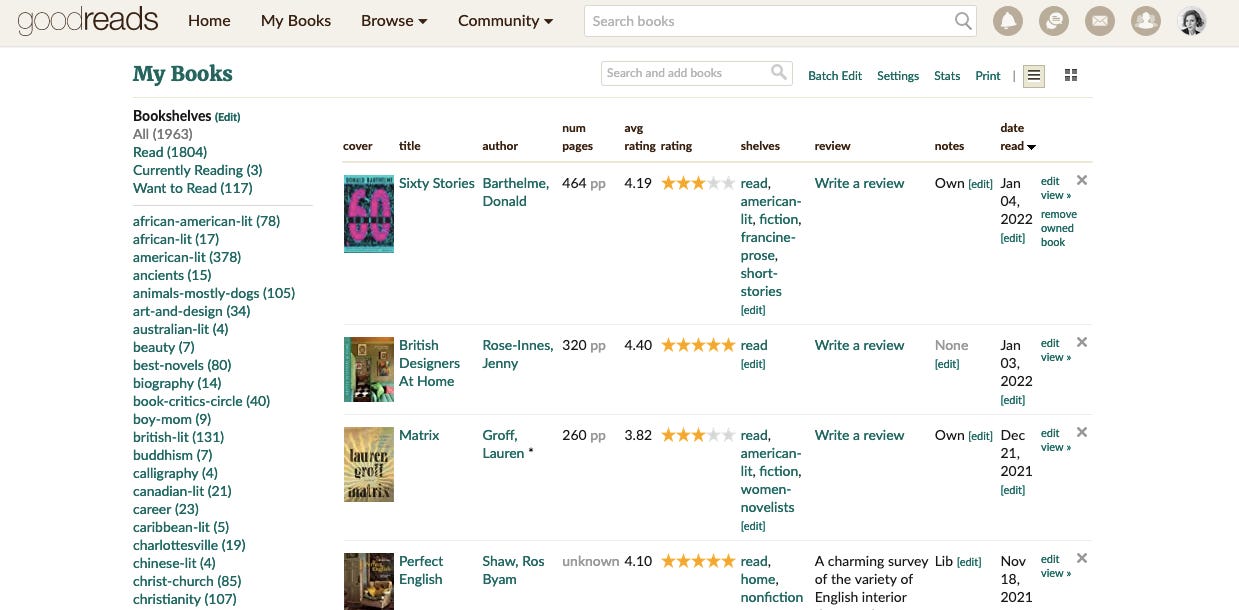Image resolution: width=1239 pixels, height=610 pixels.
Task: Write a review for Sixty Stories
Action: coord(859,183)
